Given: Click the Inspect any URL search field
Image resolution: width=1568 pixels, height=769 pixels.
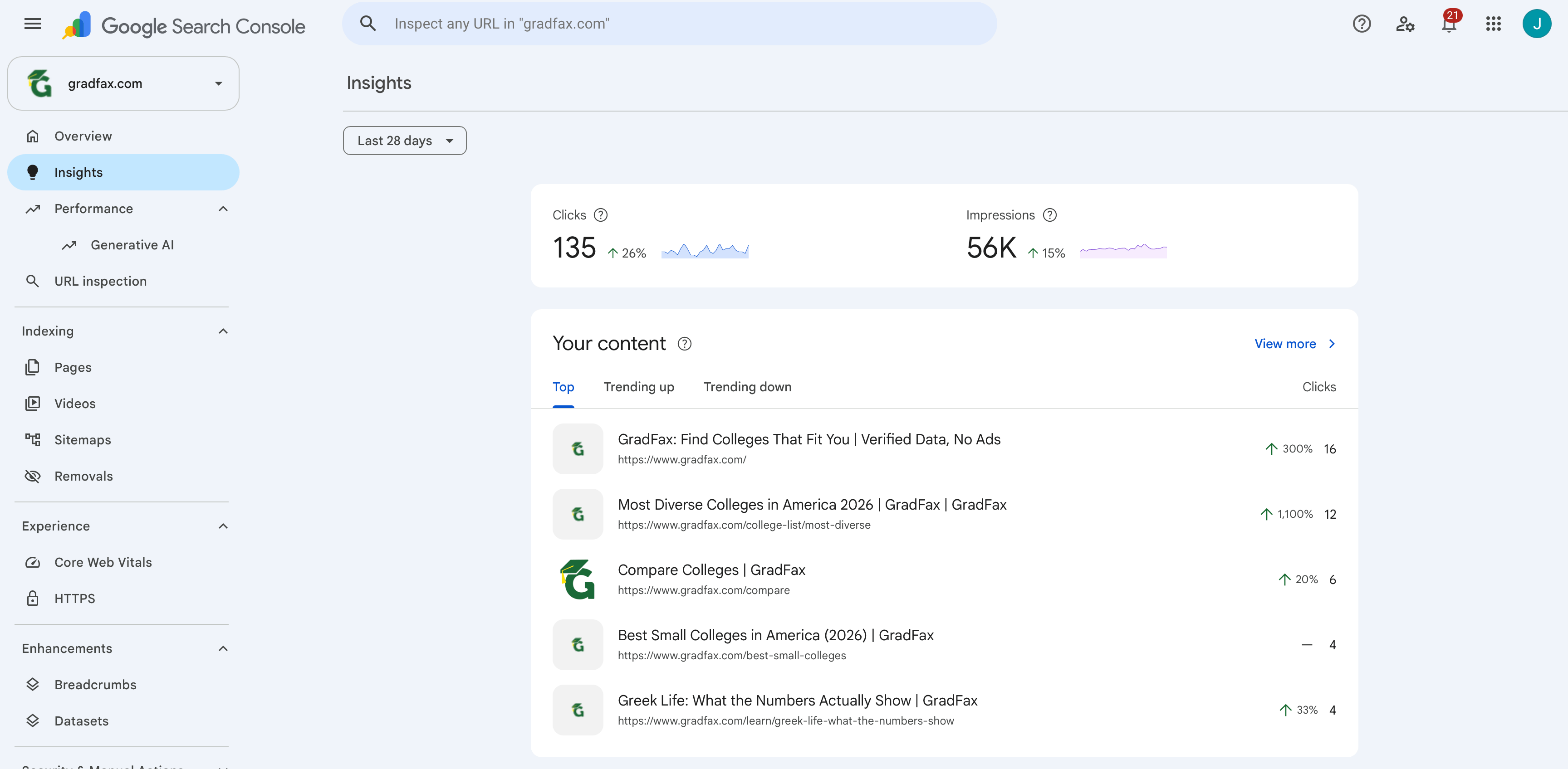Looking at the screenshot, I should pyautogui.click(x=670, y=23).
